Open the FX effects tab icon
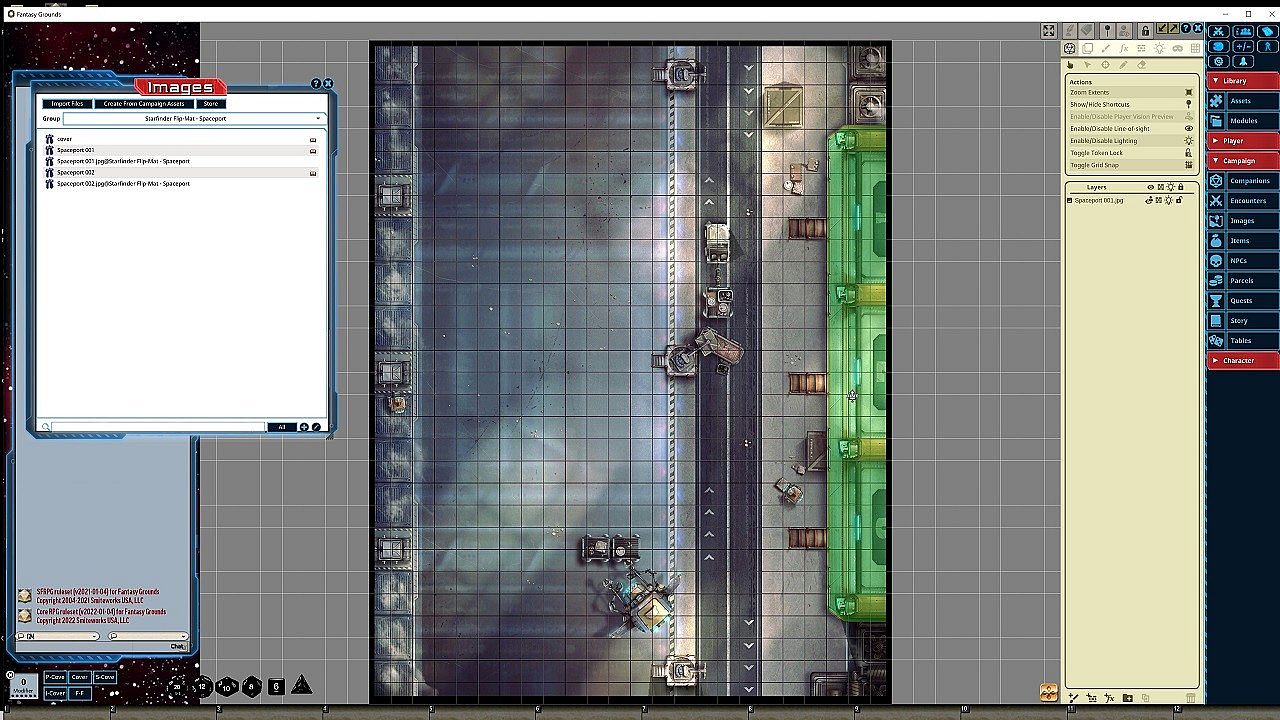Viewport: 1280px width, 720px height. click(x=1123, y=48)
